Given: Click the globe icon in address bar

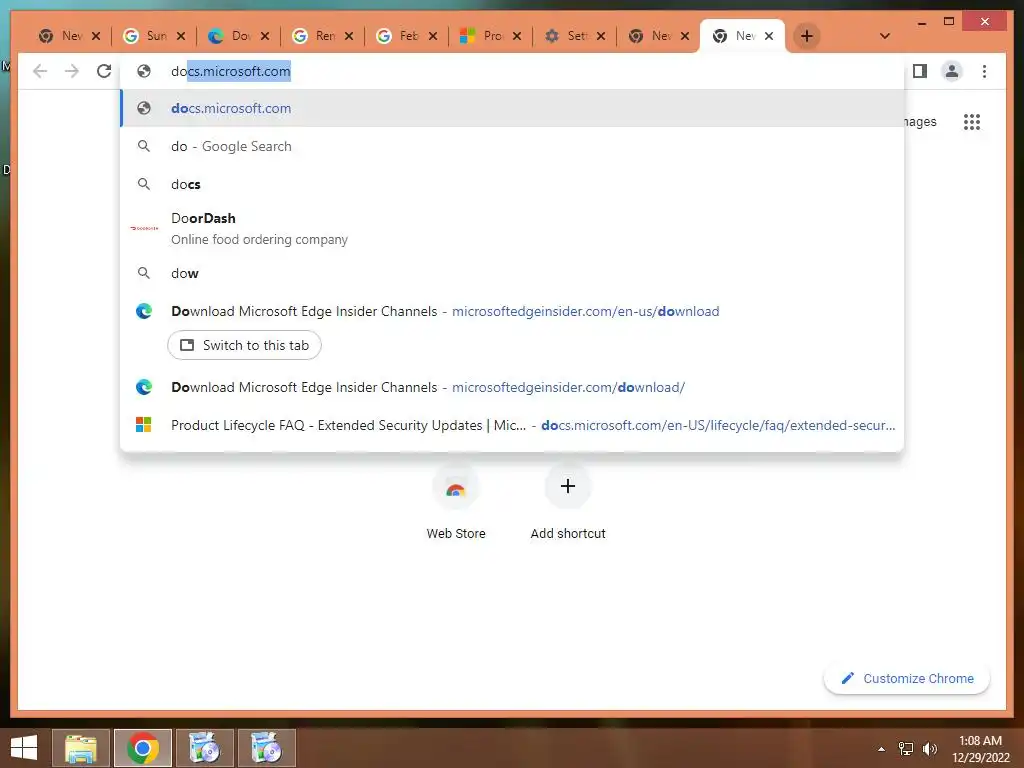Looking at the screenshot, I should tap(144, 71).
